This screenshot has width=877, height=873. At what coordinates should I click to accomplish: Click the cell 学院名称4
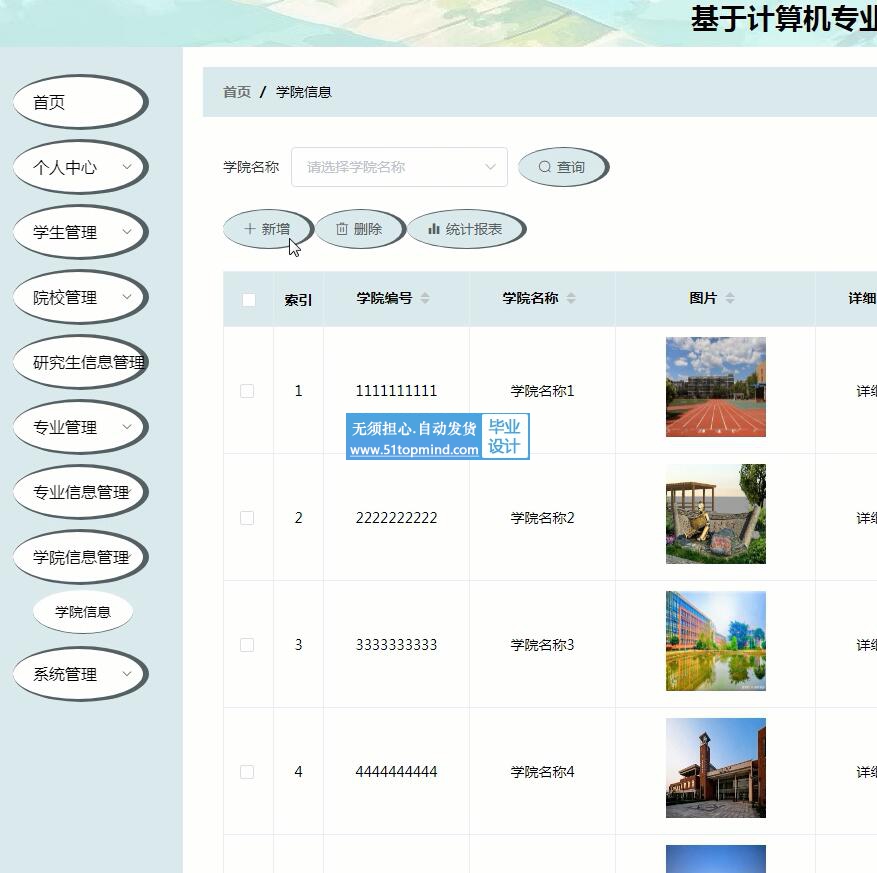point(543,772)
